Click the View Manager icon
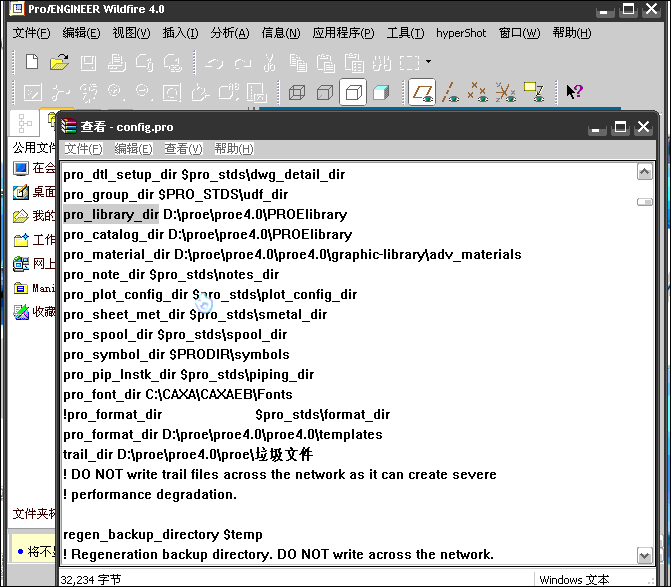Image resolution: width=671 pixels, height=587 pixels. 257,92
